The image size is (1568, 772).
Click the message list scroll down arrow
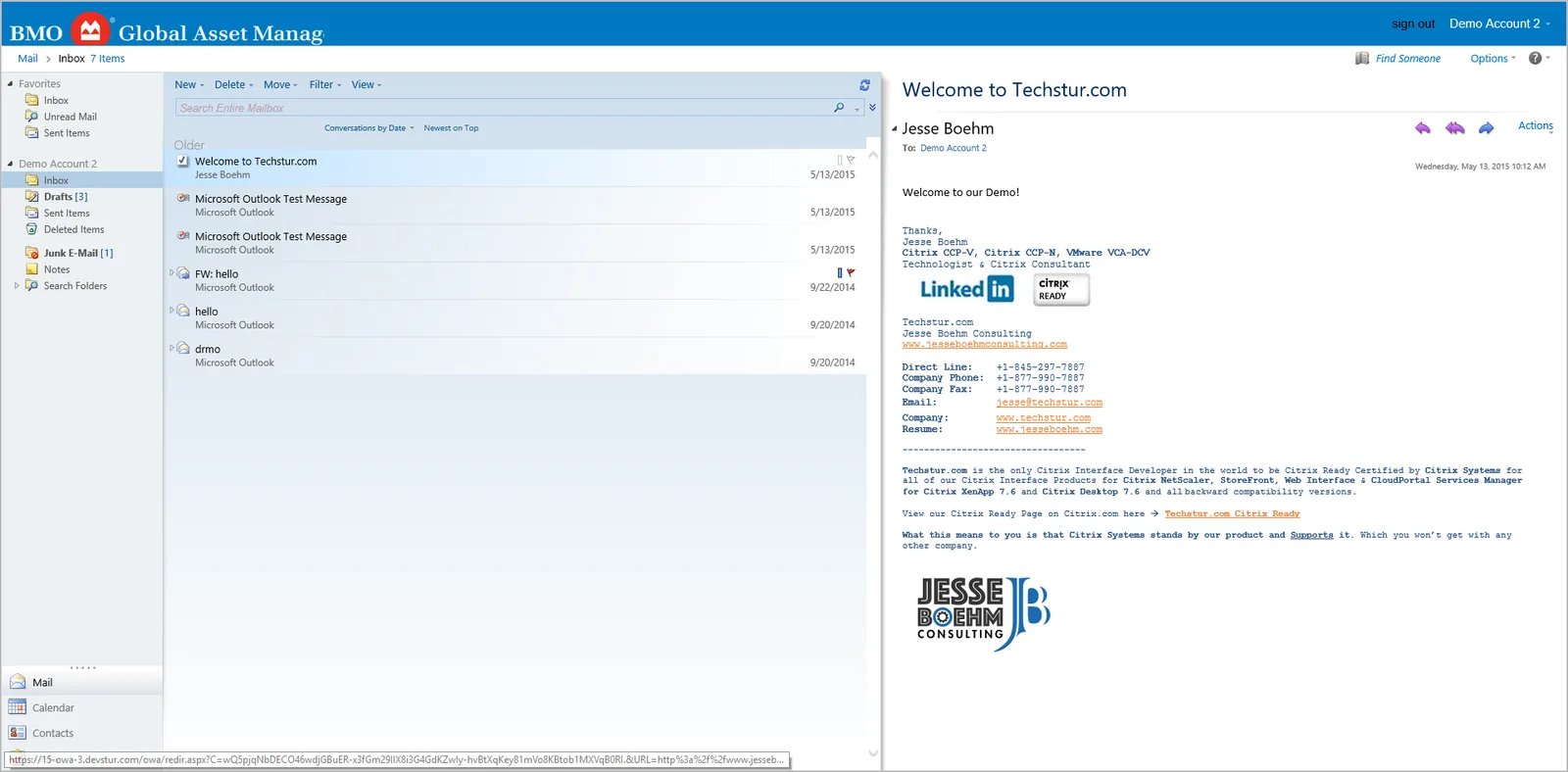coord(873,753)
